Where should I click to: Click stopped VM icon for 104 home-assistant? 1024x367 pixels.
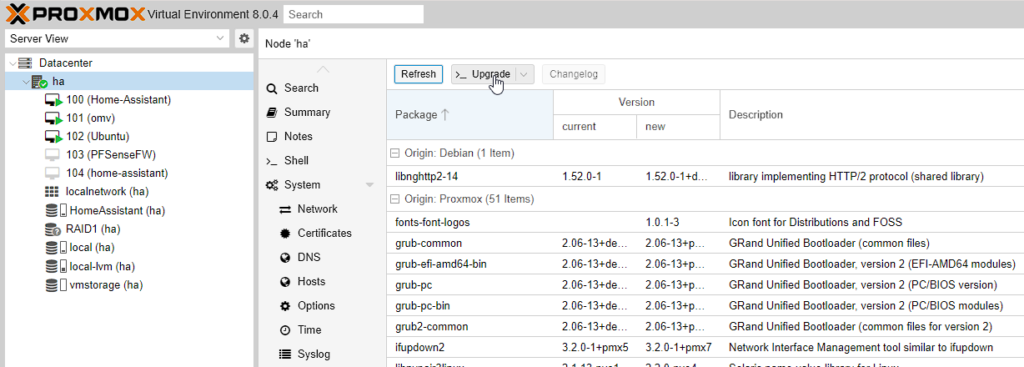pos(52,173)
